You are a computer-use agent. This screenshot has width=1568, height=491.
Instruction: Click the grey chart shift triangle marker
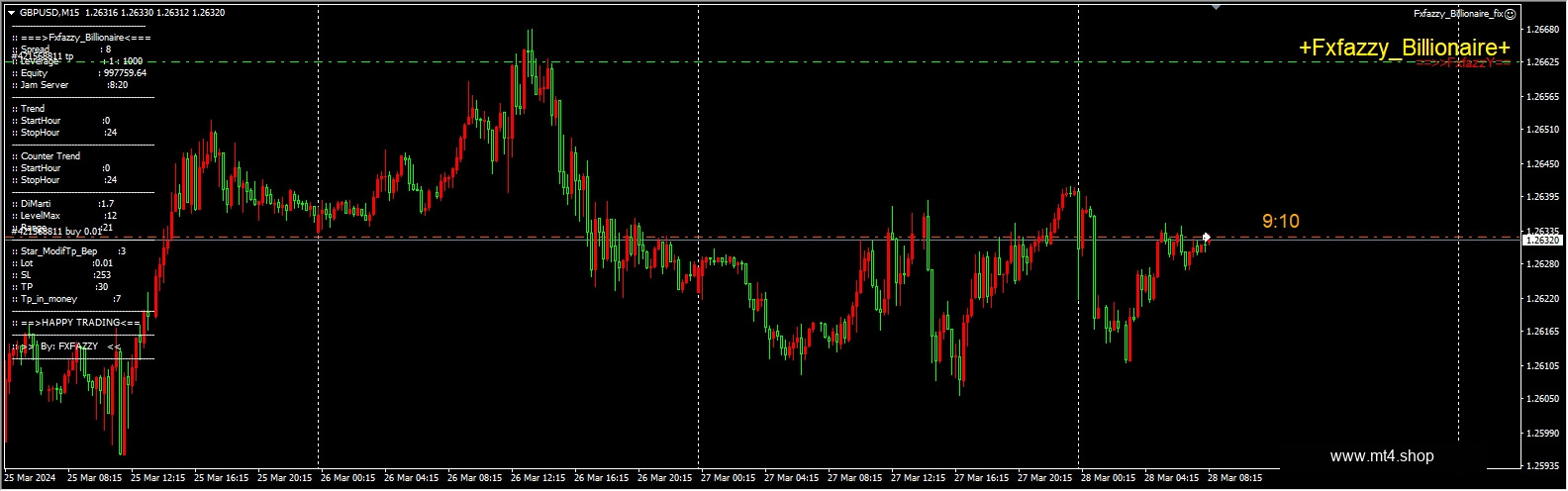tap(1217, 7)
